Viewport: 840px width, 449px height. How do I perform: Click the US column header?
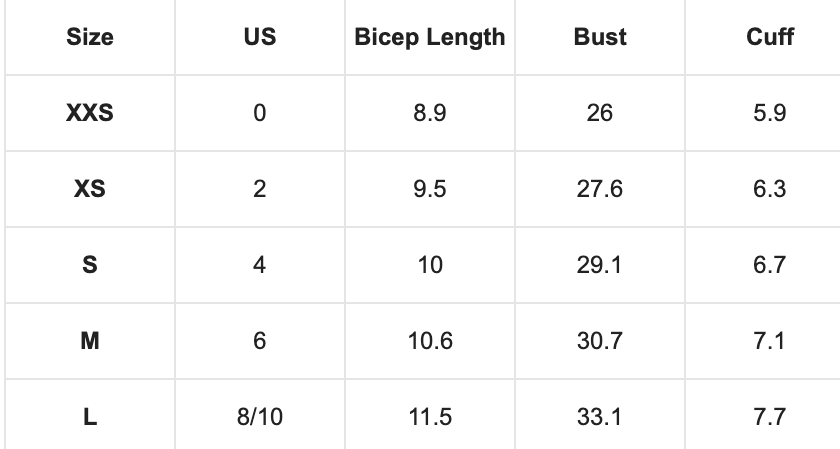pyautogui.click(x=260, y=38)
